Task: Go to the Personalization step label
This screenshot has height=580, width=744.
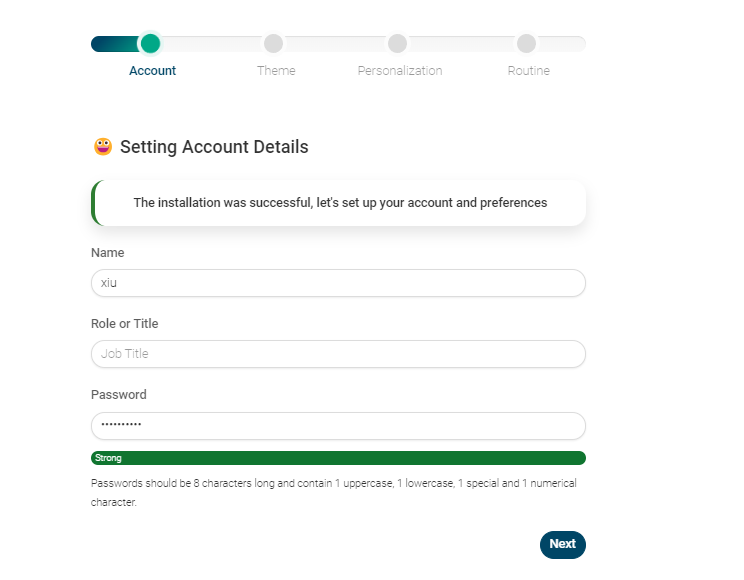Action: (400, 71)
